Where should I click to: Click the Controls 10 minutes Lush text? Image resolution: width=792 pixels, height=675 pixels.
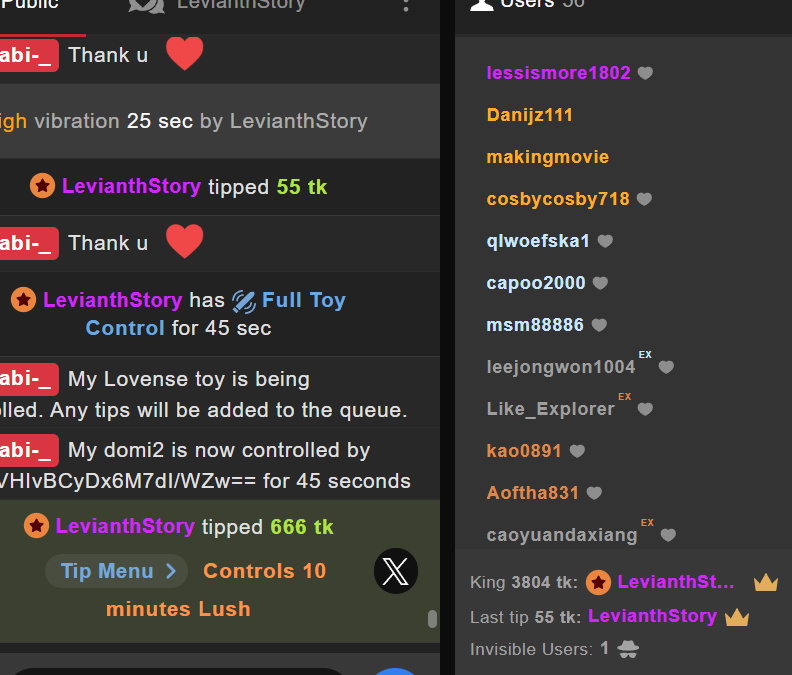(x=216, y=590)
